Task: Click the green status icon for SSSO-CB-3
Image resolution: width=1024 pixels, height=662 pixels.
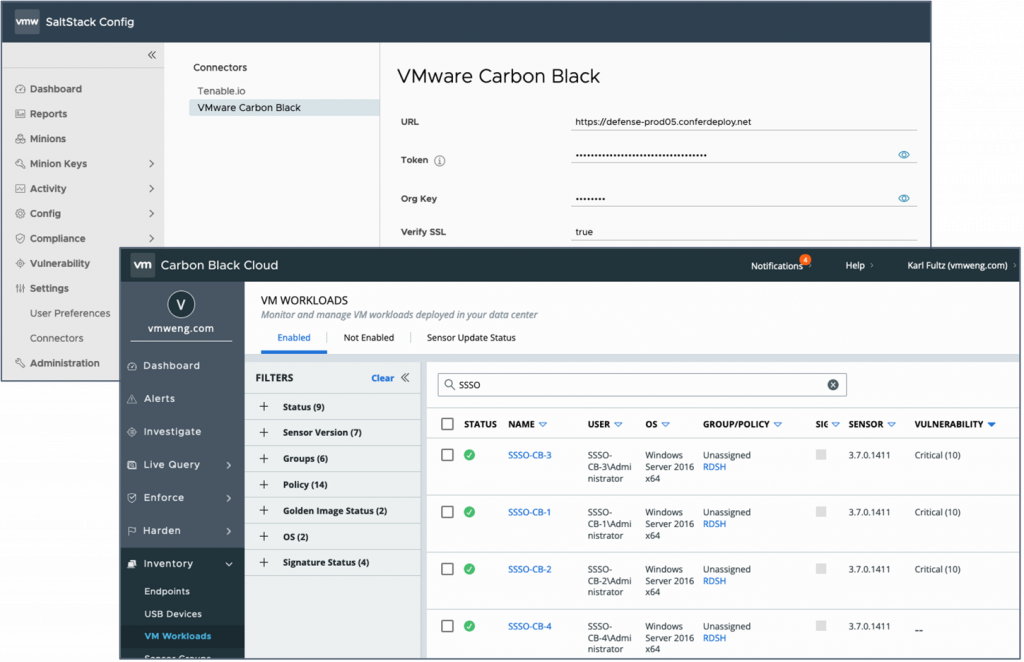Action: pos(469,455)
